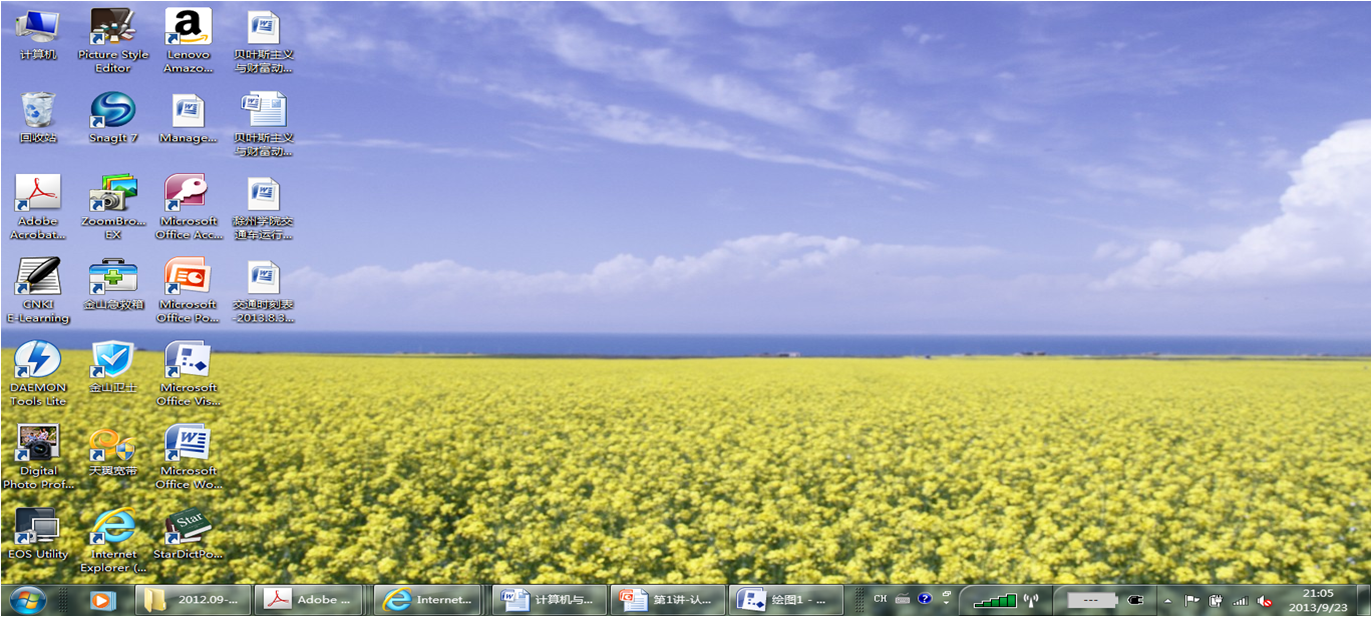Image resolution: width=1372 pixels, height=617 pixels.
Task: Click the wireless antenna toolbar icon
Action: 1031,600
